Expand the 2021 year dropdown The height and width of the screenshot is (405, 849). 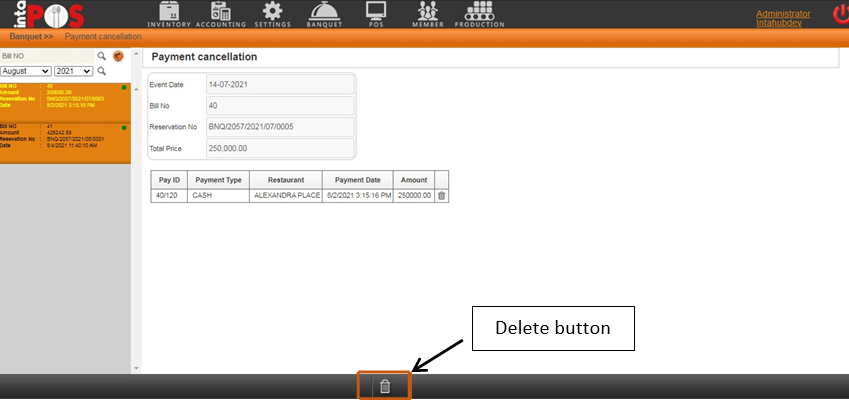click(73, 72)
